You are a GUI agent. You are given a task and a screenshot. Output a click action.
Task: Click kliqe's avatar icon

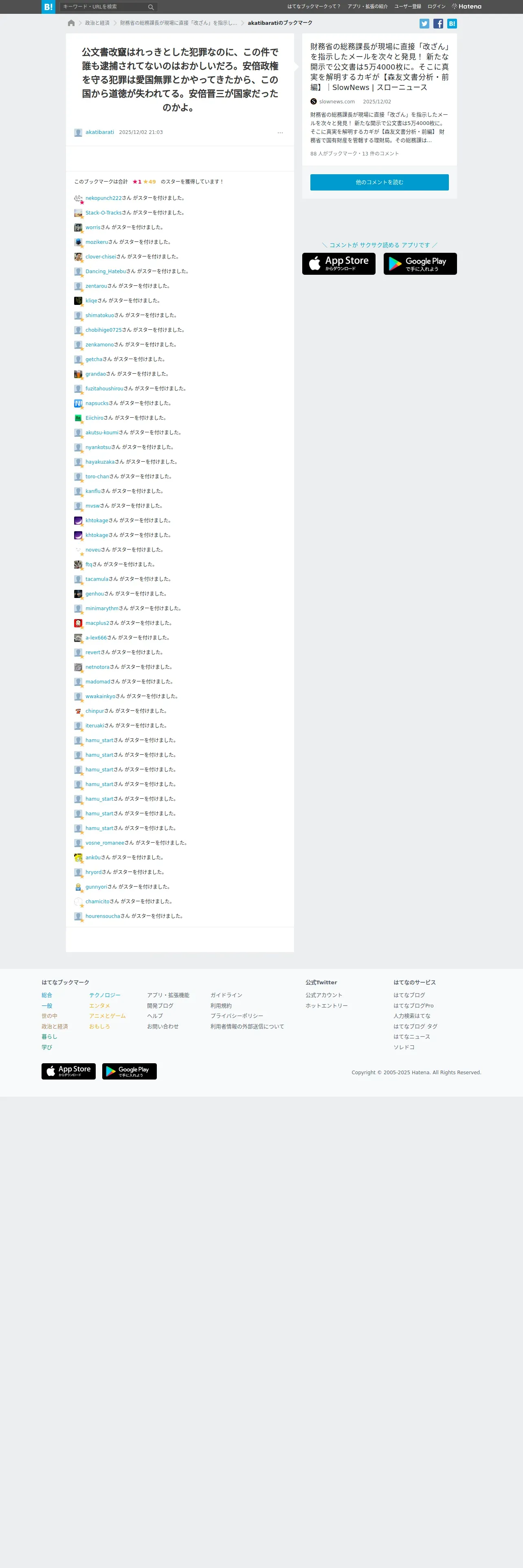78,301
